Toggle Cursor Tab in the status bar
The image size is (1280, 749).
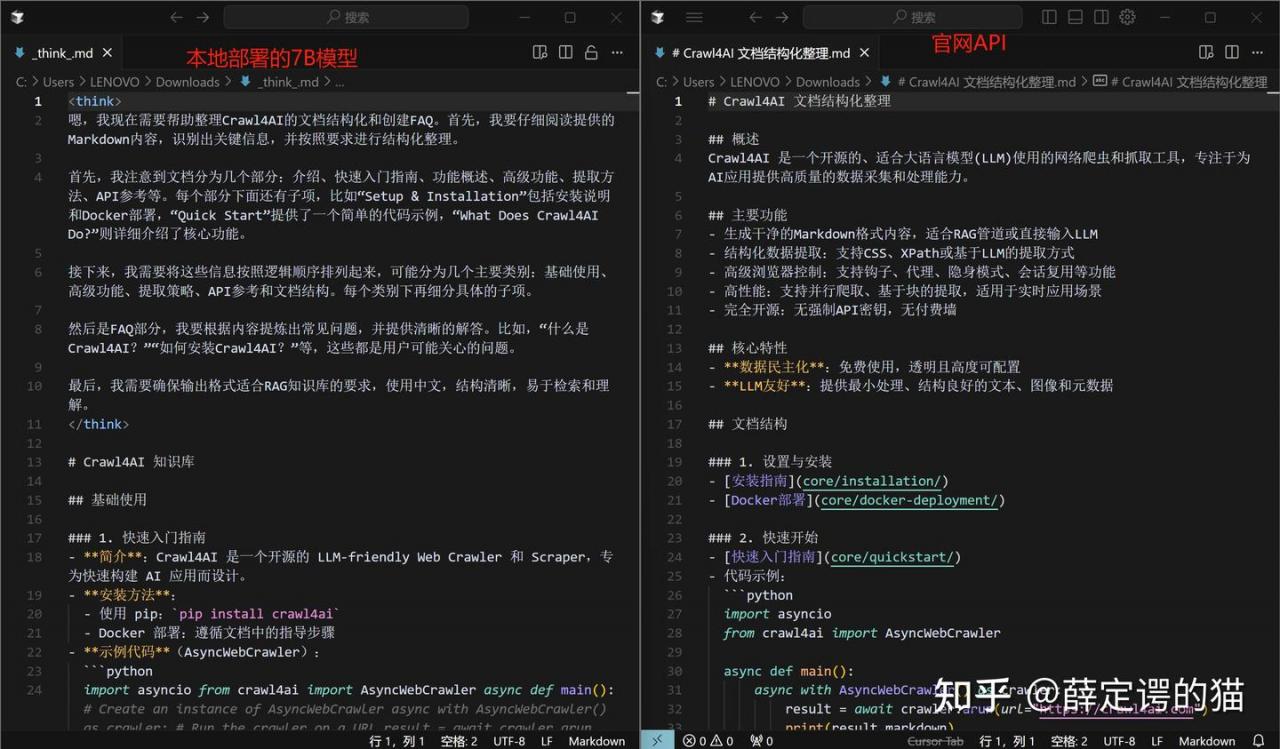[x=935, y=741]
